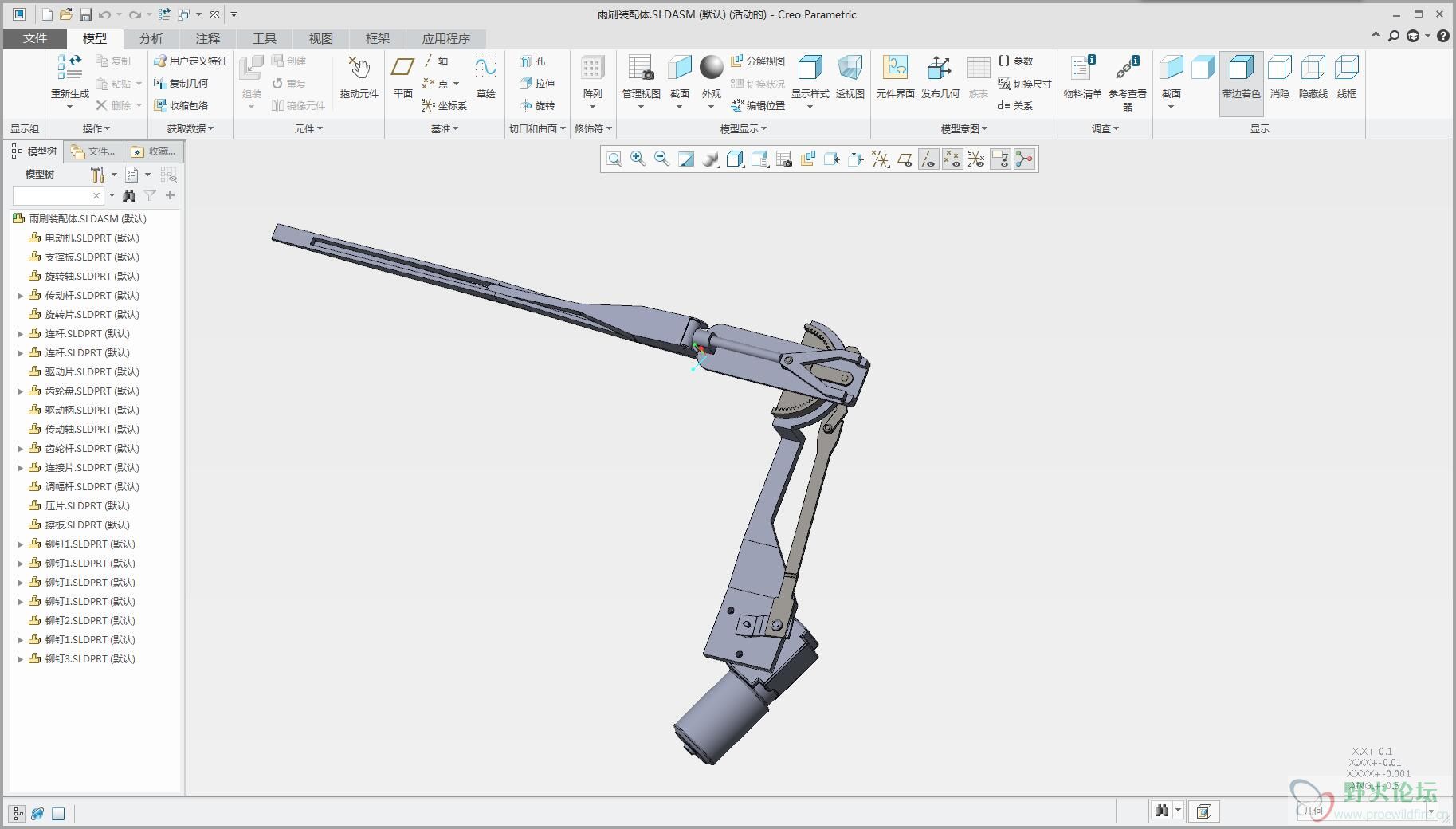Switch to Hidden Line (隐藏线) display
1456x829 pixels.
(1313, 69)
